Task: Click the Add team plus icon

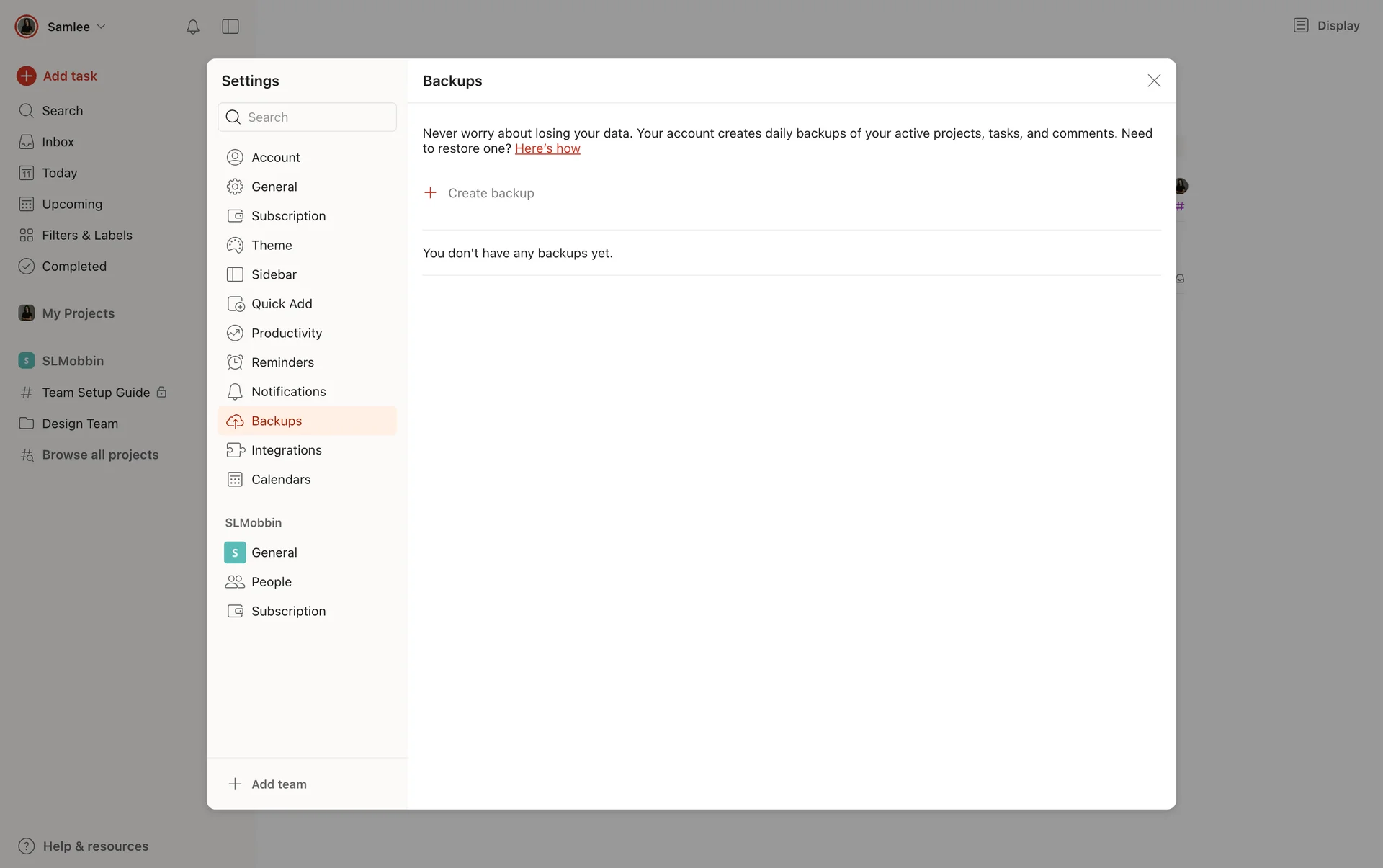Action: pos(235,784)
